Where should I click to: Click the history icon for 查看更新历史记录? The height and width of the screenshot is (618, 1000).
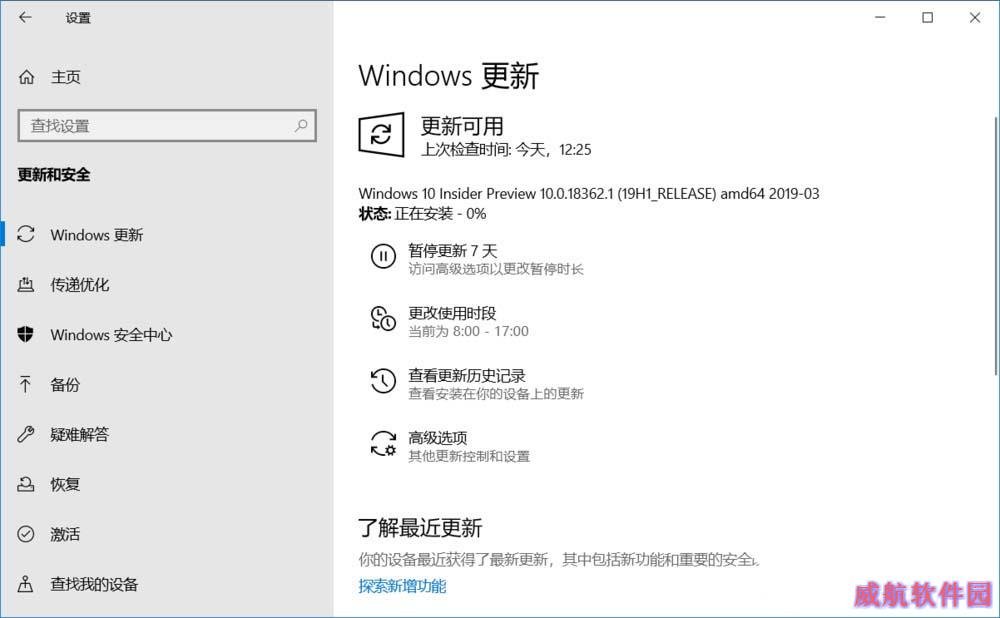click(383, 381)
